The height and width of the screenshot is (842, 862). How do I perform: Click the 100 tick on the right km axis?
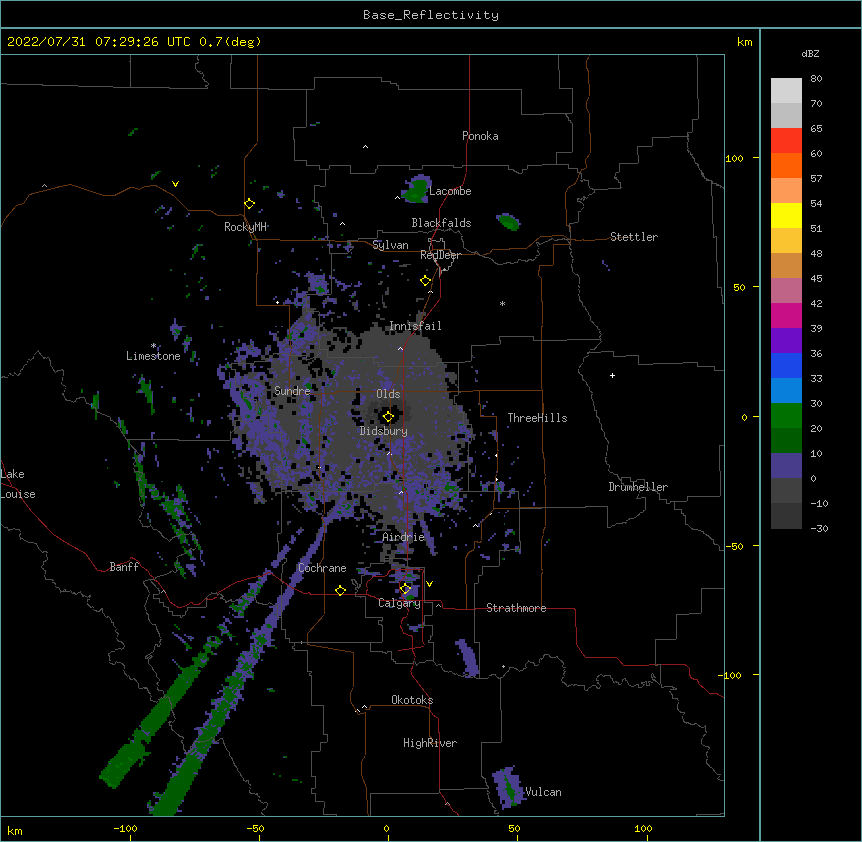pos(734,158)
